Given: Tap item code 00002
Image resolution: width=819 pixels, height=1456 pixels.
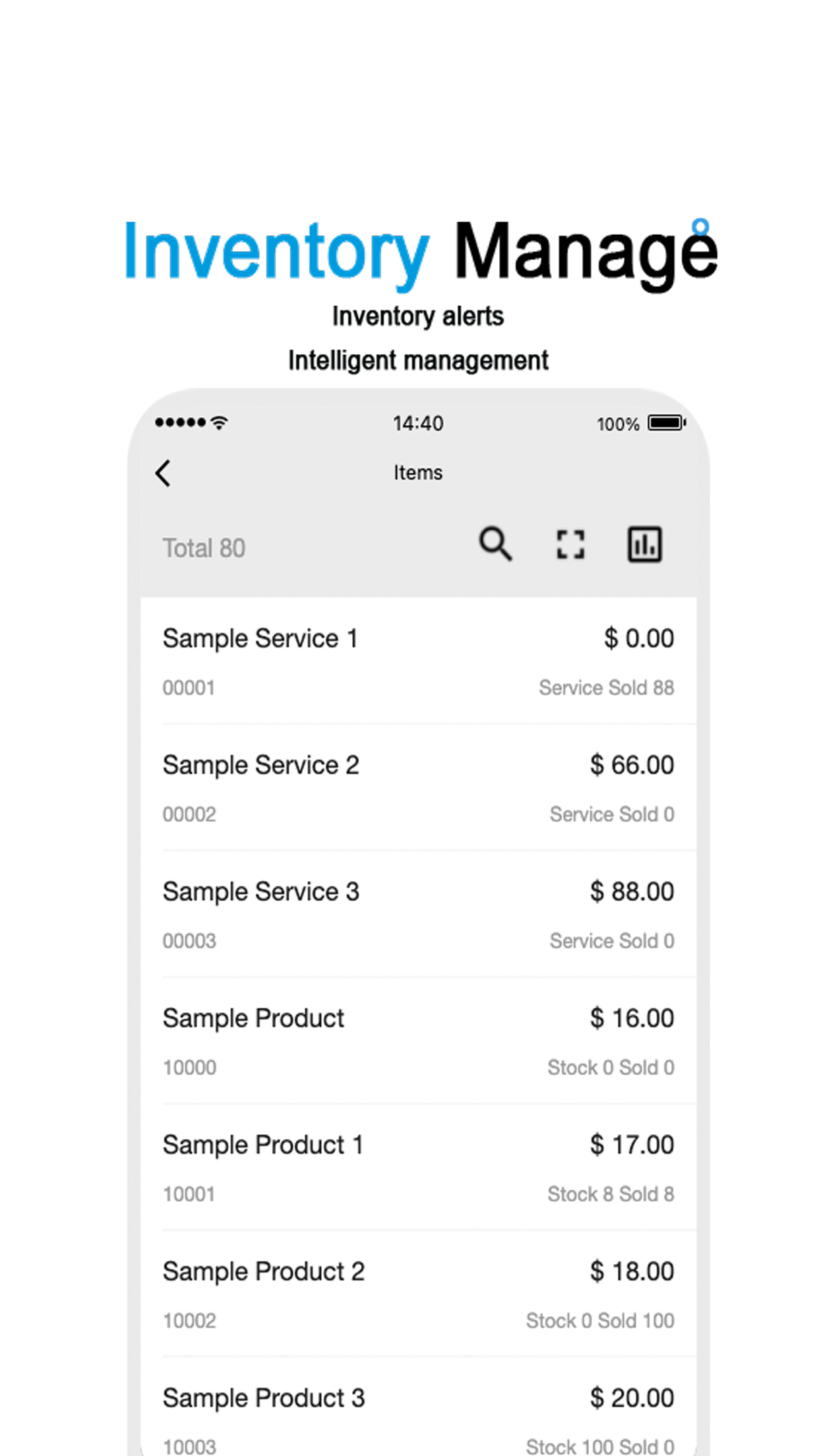Looking at the screenshot, I should pos(189,814).
